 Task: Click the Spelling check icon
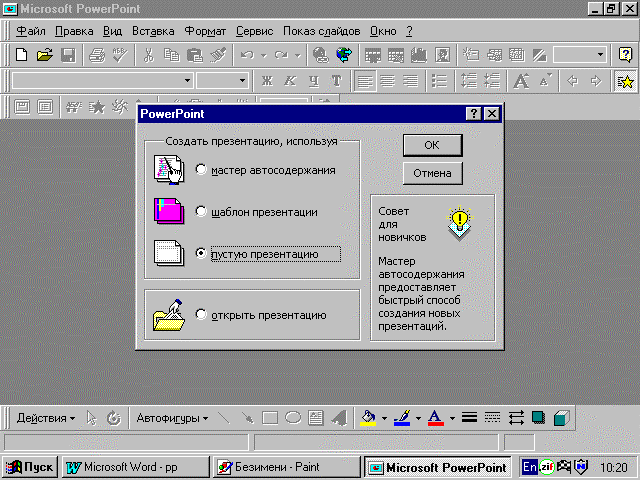pos(120,55)
